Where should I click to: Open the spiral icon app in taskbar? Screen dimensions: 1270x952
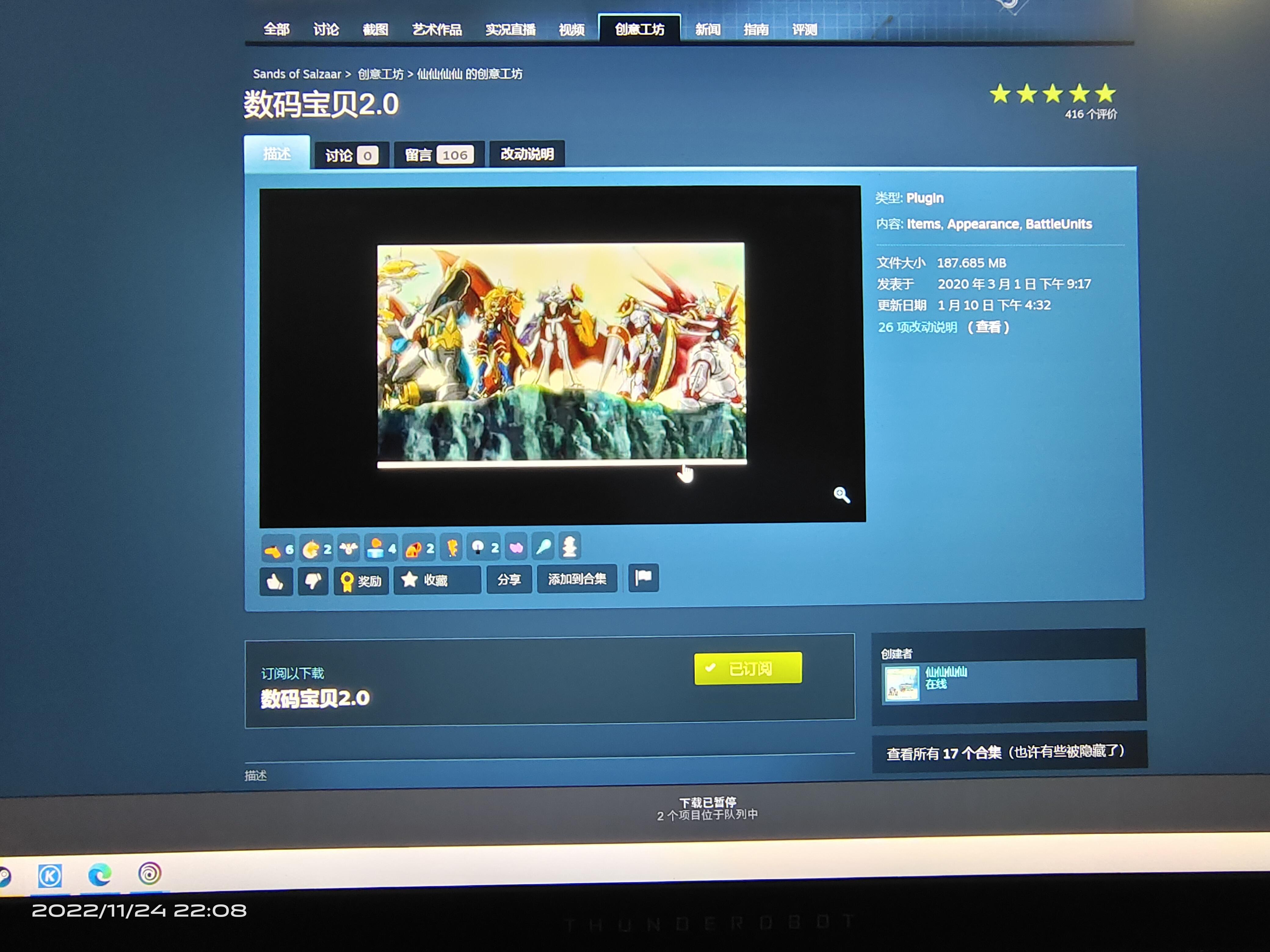(149, 874)
